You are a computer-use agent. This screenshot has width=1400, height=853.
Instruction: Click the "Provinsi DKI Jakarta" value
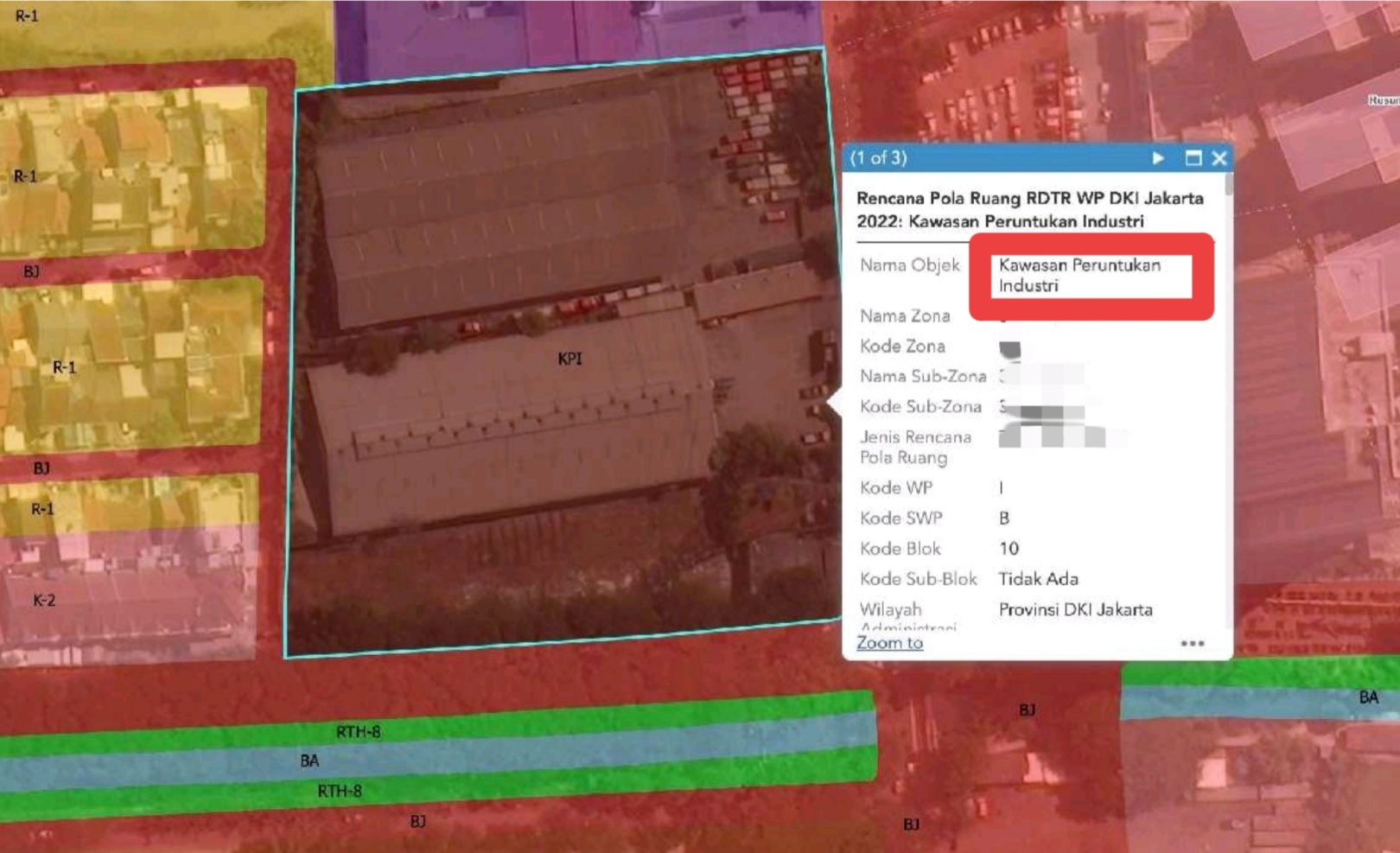pyautogui.click(x=1075, y=609)
